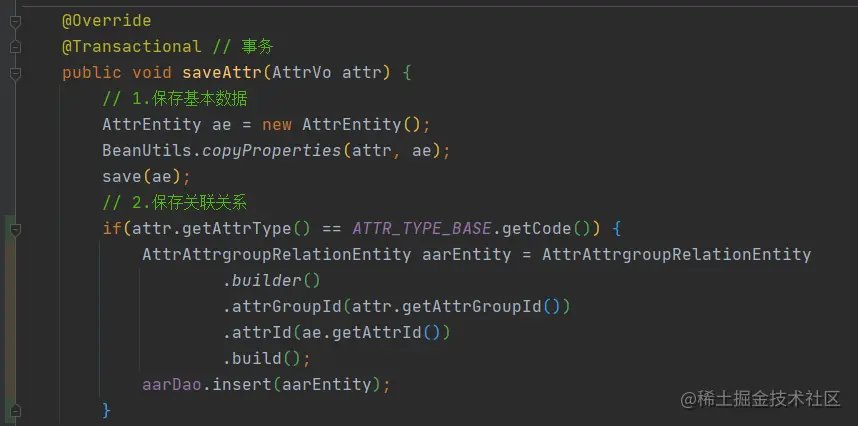This screenshot has height=426, width=858.
Task: Click the aarDao field reference
Action: pyautogui.click(x=172, y=384)
